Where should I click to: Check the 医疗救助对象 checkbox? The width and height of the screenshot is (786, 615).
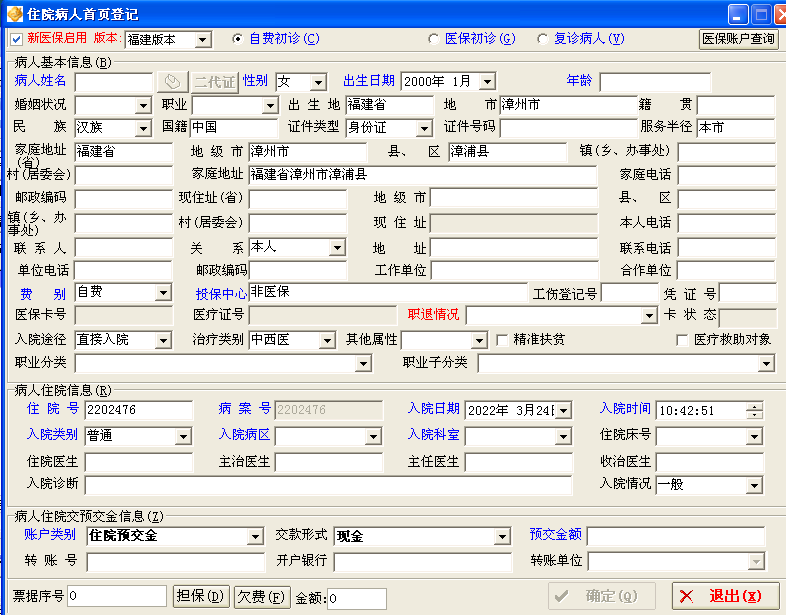(682, 340)
